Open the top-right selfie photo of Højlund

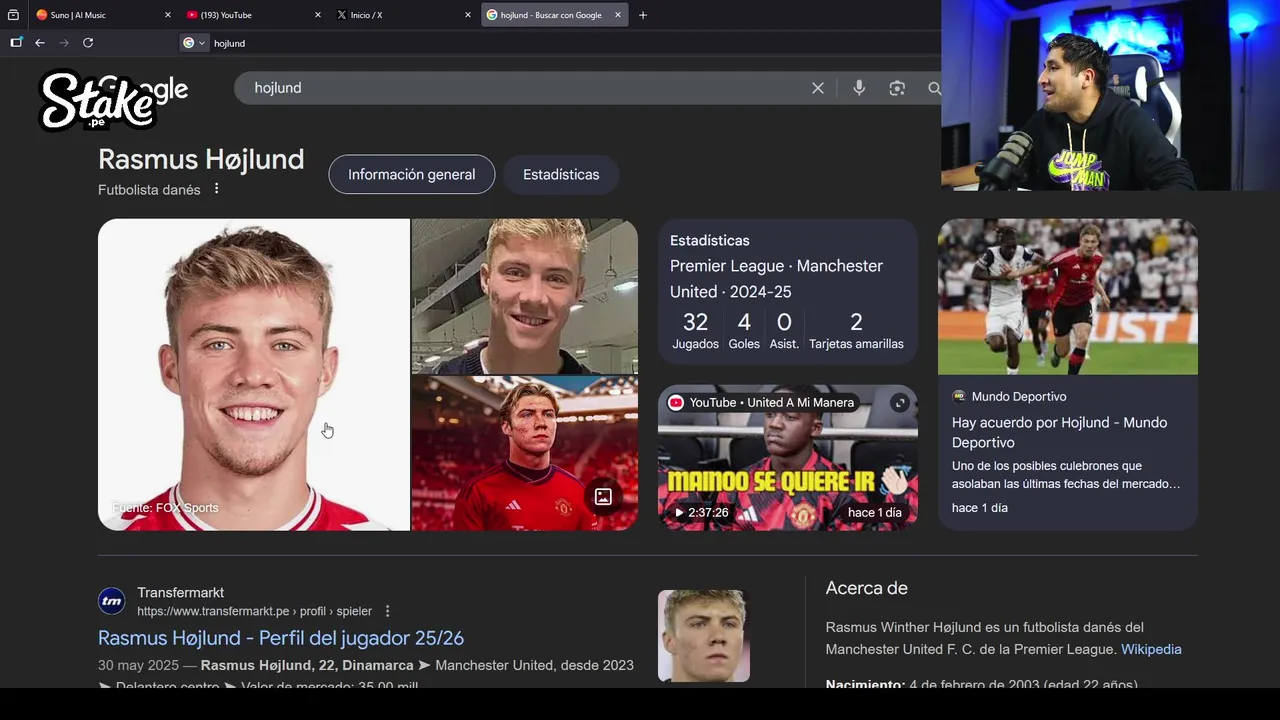pos(525,296)
